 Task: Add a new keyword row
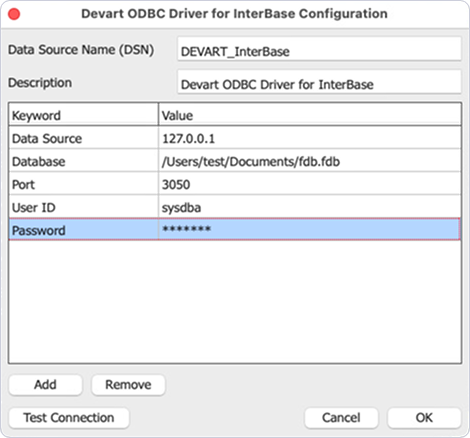pyautogui.click(x=45, y=385)
